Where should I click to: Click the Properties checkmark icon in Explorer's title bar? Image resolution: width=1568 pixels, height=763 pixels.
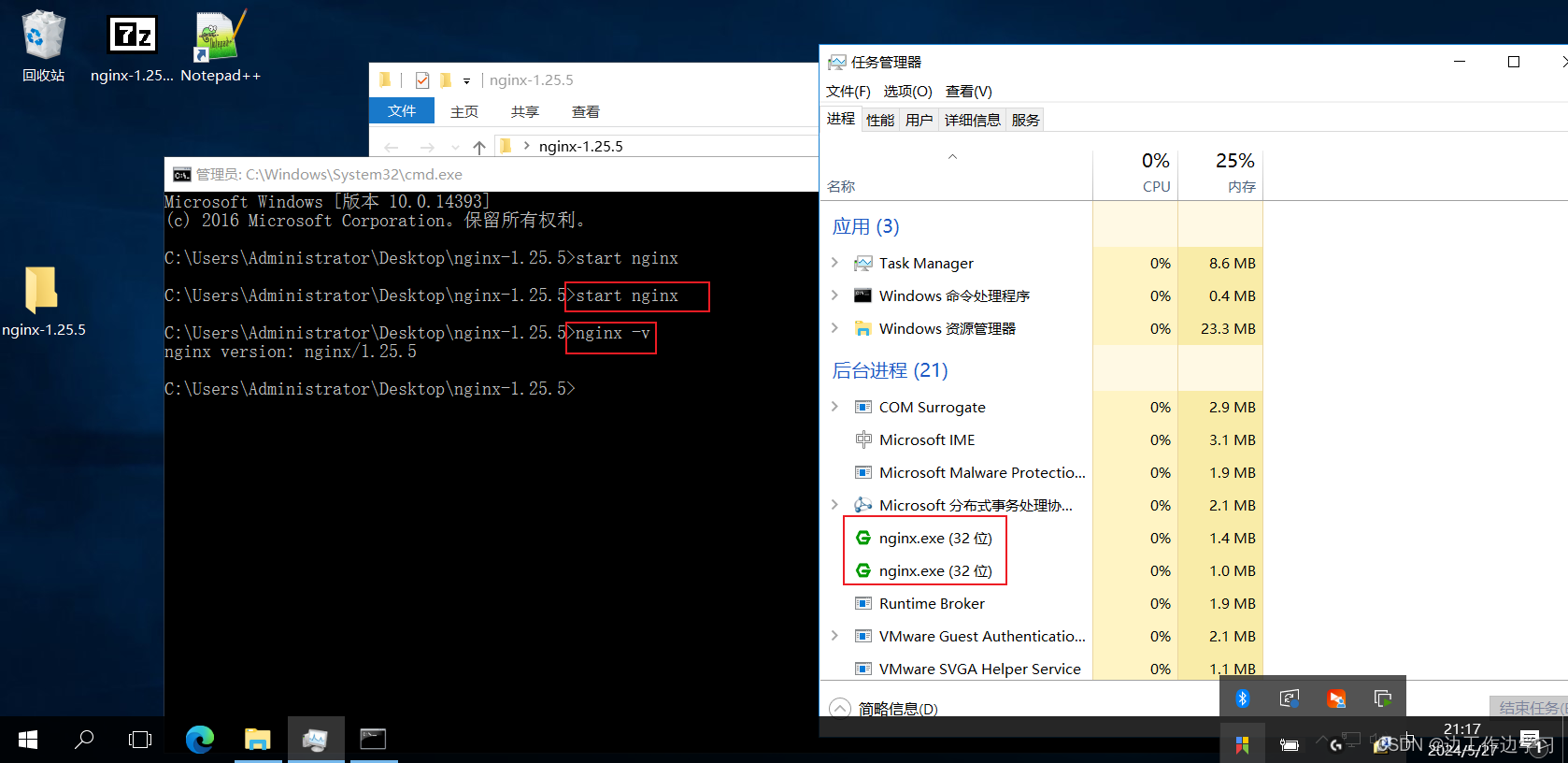pos(422,80)
